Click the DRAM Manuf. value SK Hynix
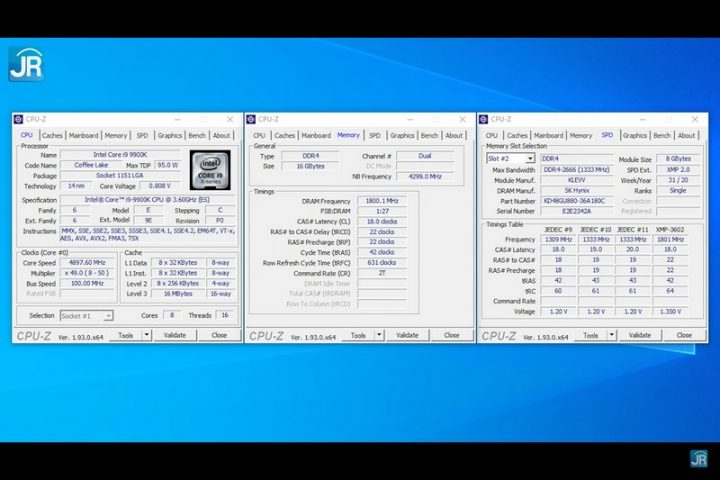This screenshot has height=480, width=720. [577, 190]
